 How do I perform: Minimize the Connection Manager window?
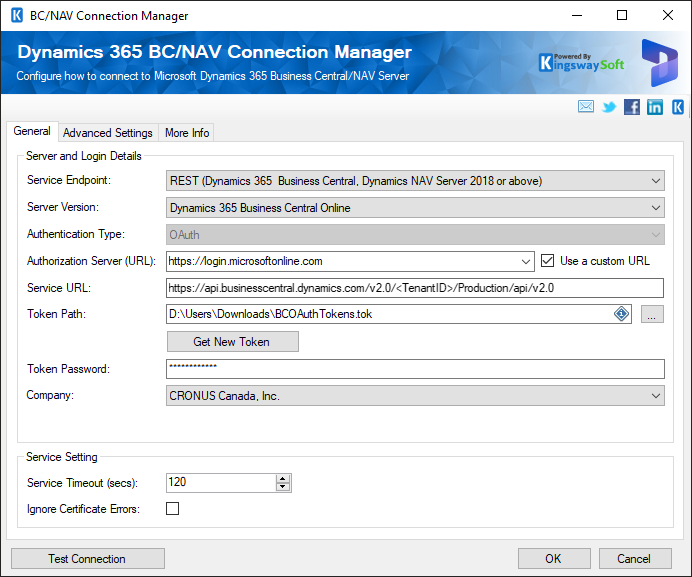point(577,15)
